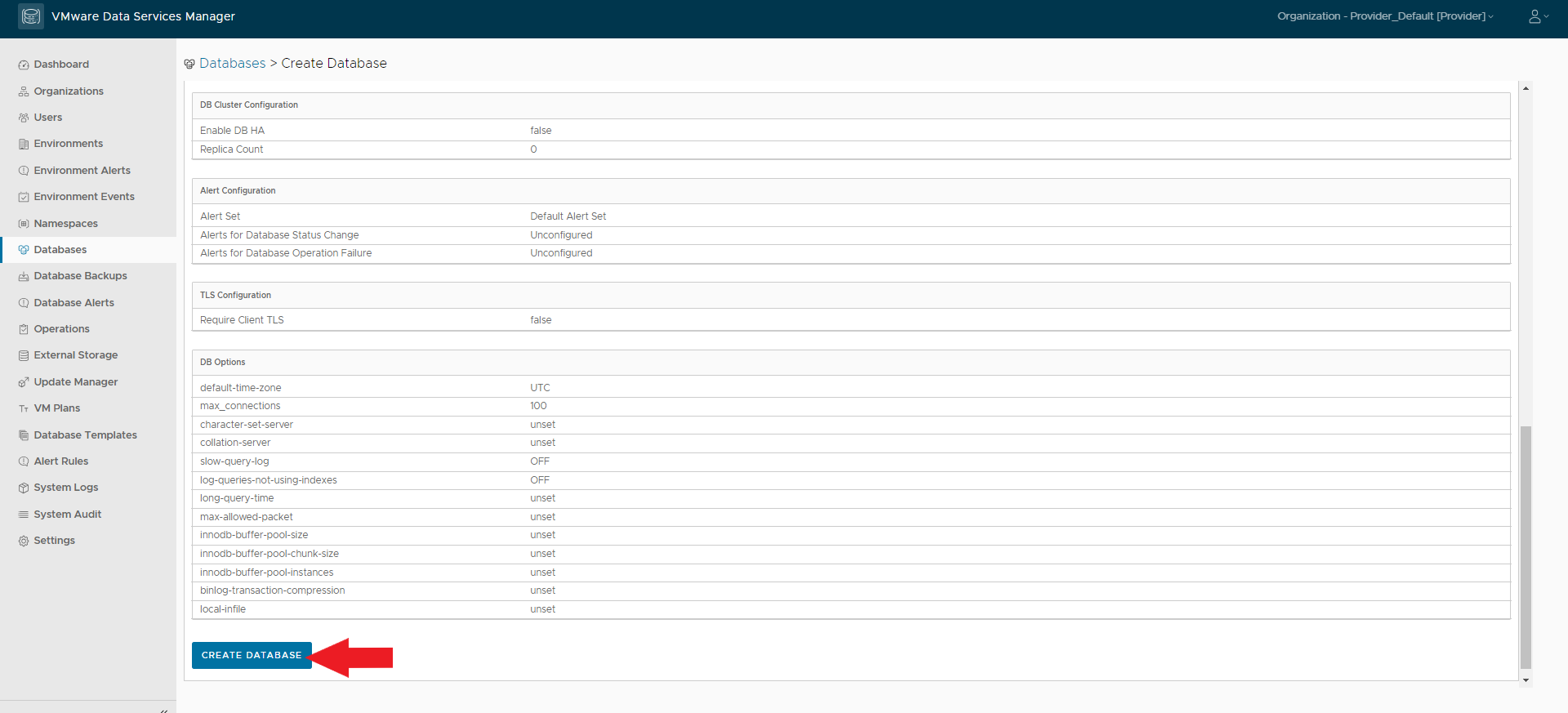Click 'Alerts for Database Operation Failure' label
The width and height of the screenshot is (1568, 713).
tap(286, 253)
